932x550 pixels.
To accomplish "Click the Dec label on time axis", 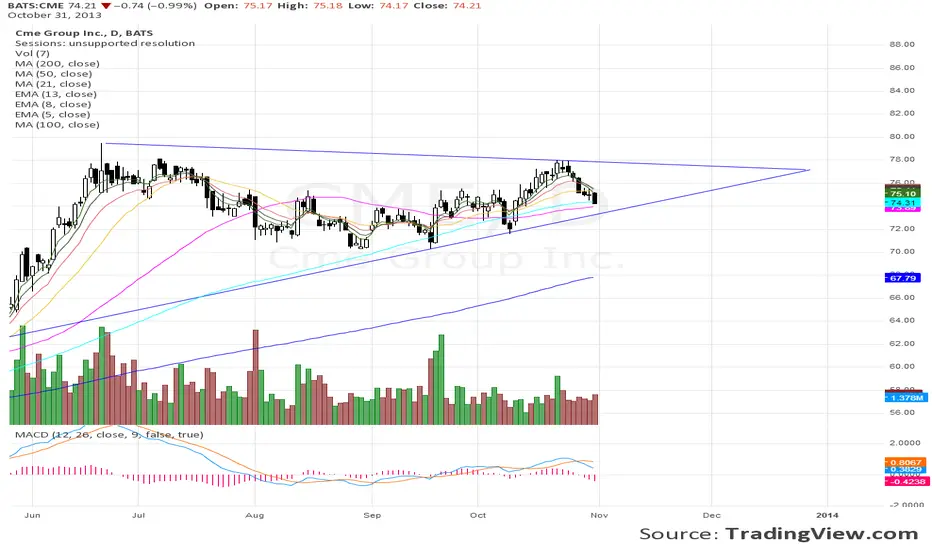I will pyautogui.click(x=711, y=515).
